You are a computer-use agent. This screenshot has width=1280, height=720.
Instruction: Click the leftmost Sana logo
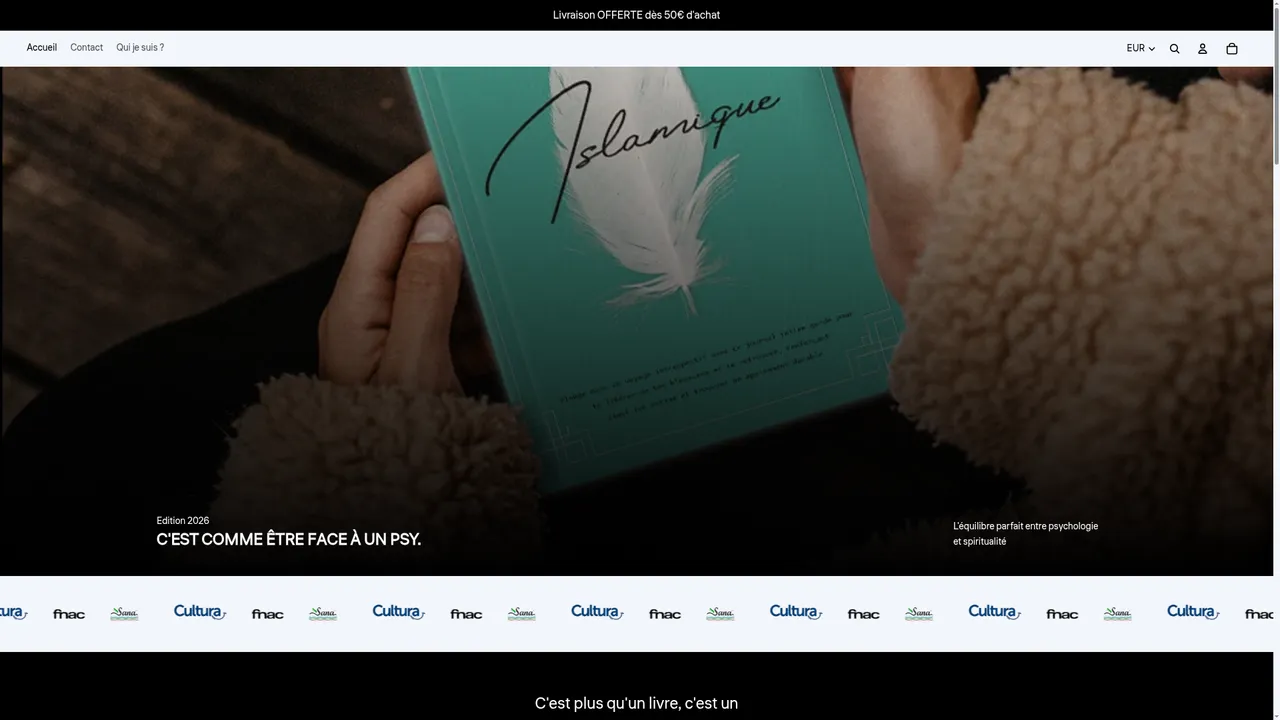coord(124,614)
